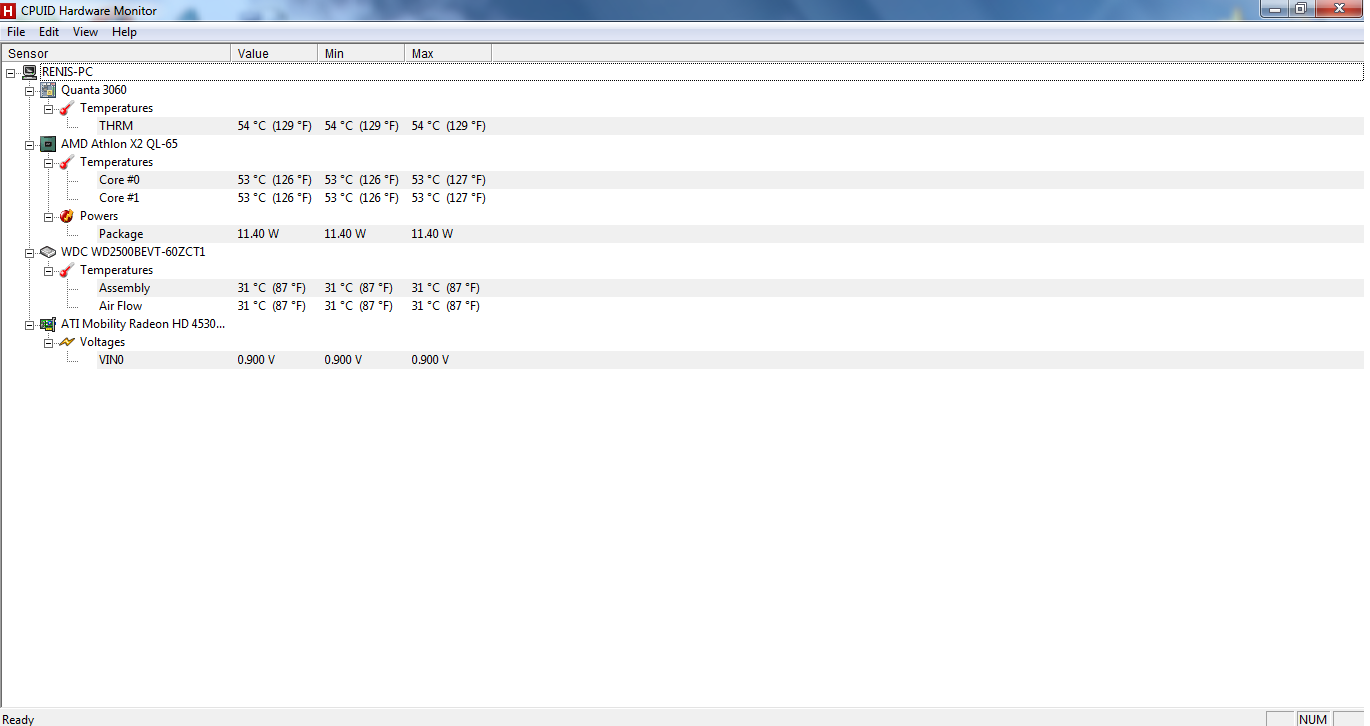The width and height of the screenshot is (1370, 726).
Task: Collapse the Voltages node
Action: point(48,342)
